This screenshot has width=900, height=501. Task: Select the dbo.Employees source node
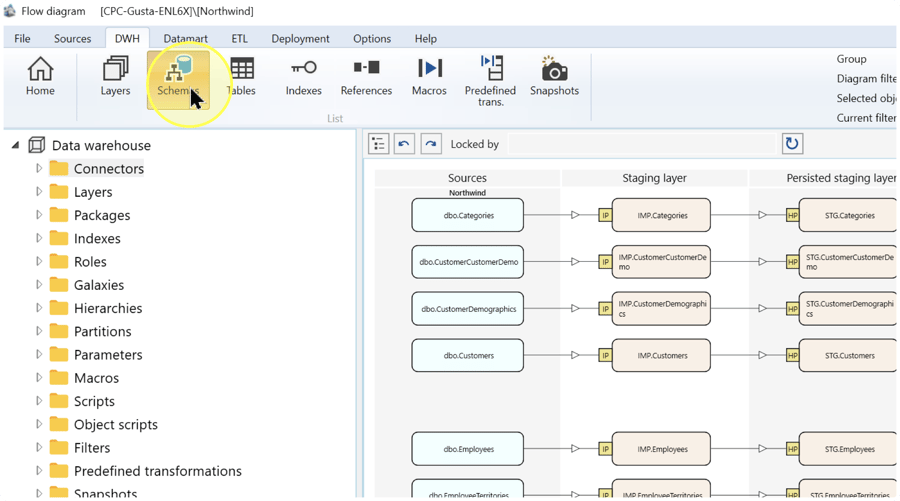coord(467,449)
